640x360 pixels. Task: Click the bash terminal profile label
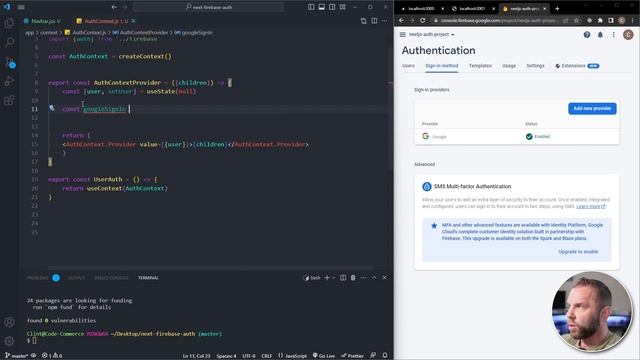click(x=312, y=278)
